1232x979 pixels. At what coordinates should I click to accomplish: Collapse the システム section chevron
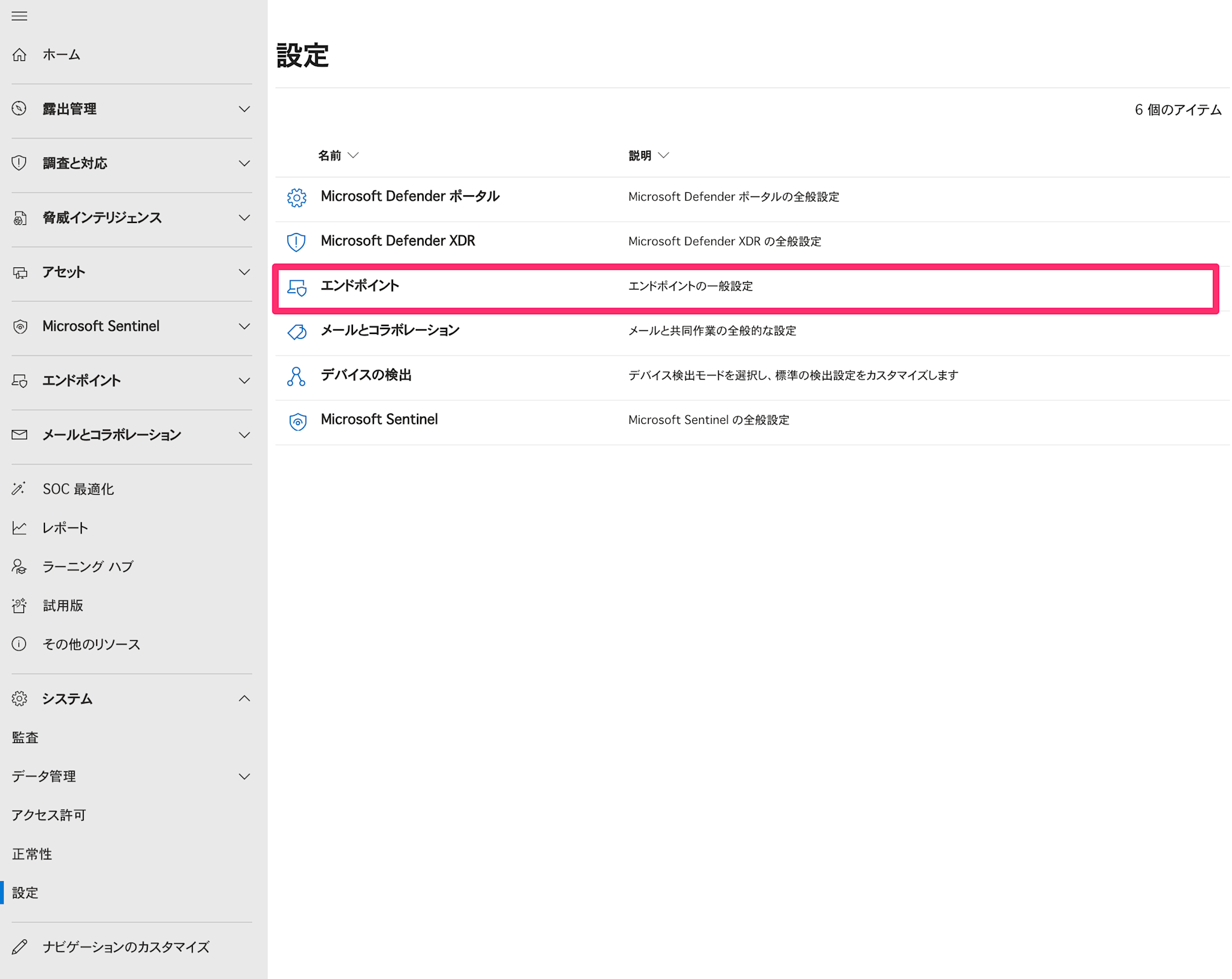pos(245,699)
